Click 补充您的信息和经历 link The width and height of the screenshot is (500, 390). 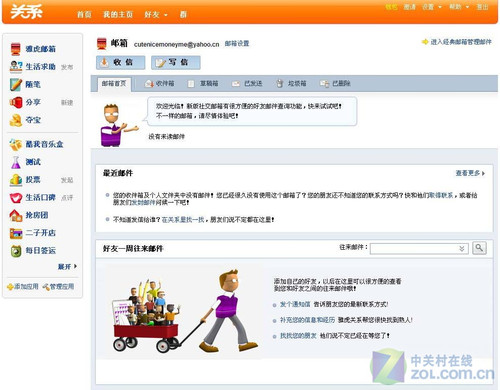point(307,320)
